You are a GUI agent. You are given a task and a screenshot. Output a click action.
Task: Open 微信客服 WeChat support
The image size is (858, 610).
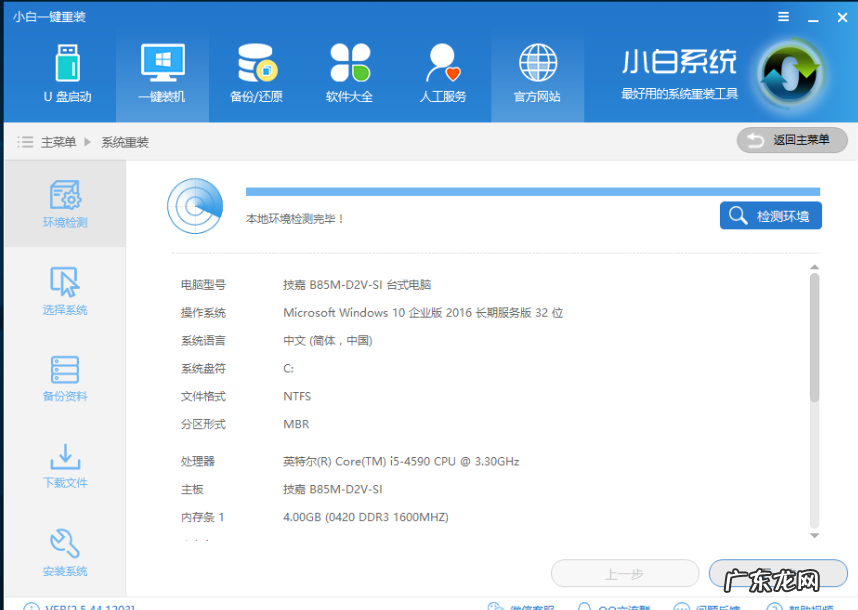tap(526, 605)
